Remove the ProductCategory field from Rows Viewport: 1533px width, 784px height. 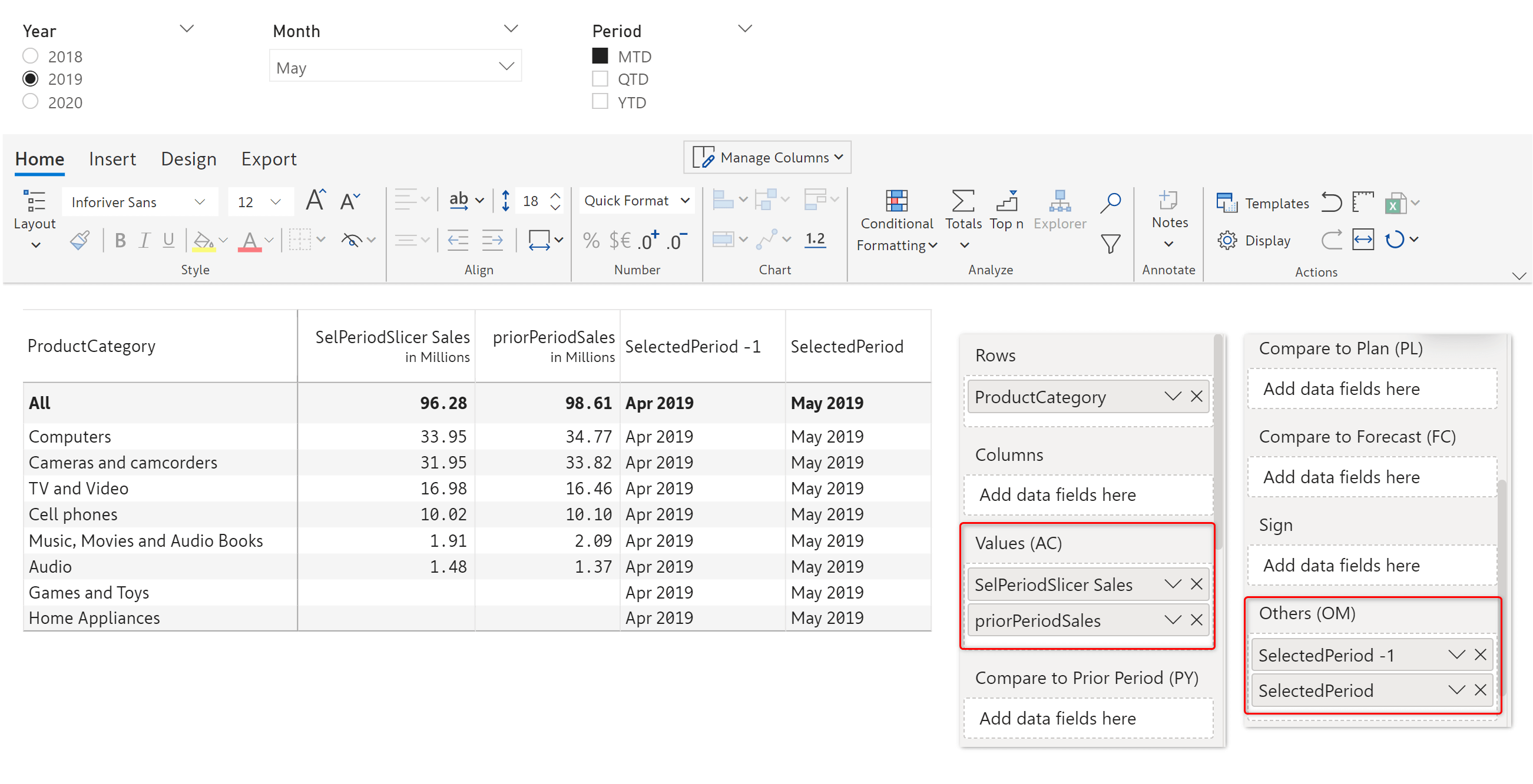point(1196,396)
